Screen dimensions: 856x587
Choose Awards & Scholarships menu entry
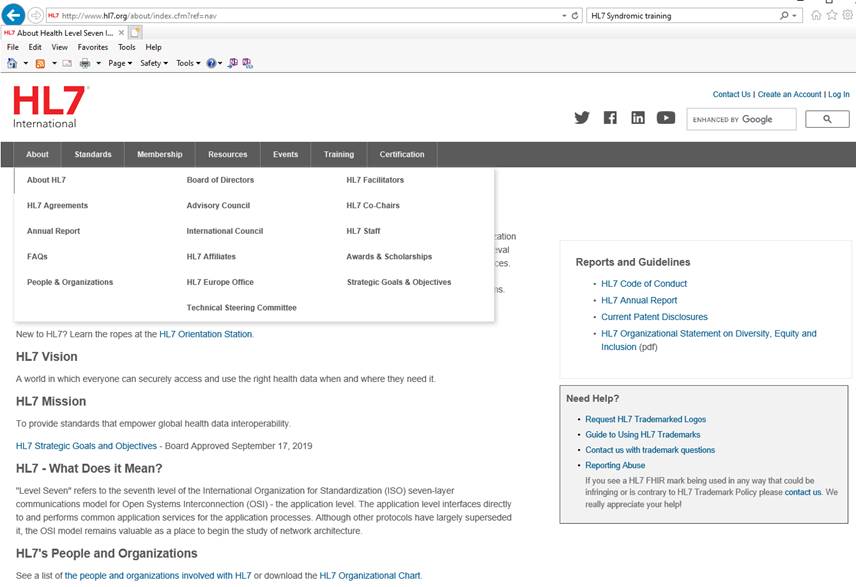click(x=389, y=257)
